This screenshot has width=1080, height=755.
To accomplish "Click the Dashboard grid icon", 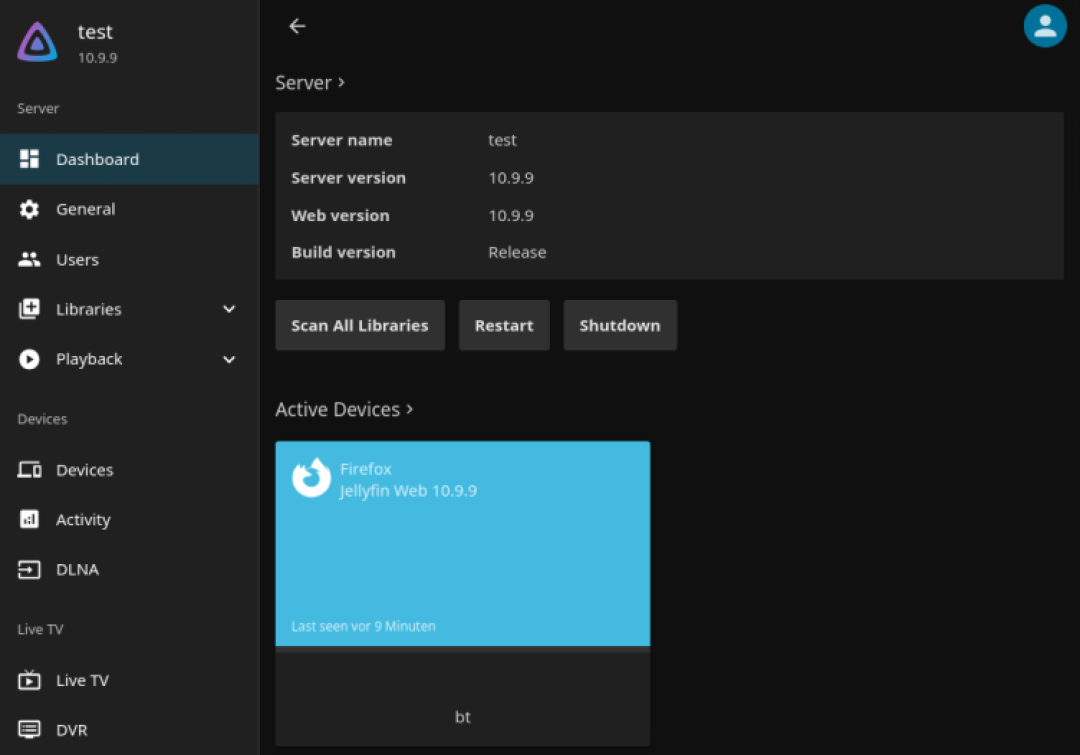I will 29,159.
